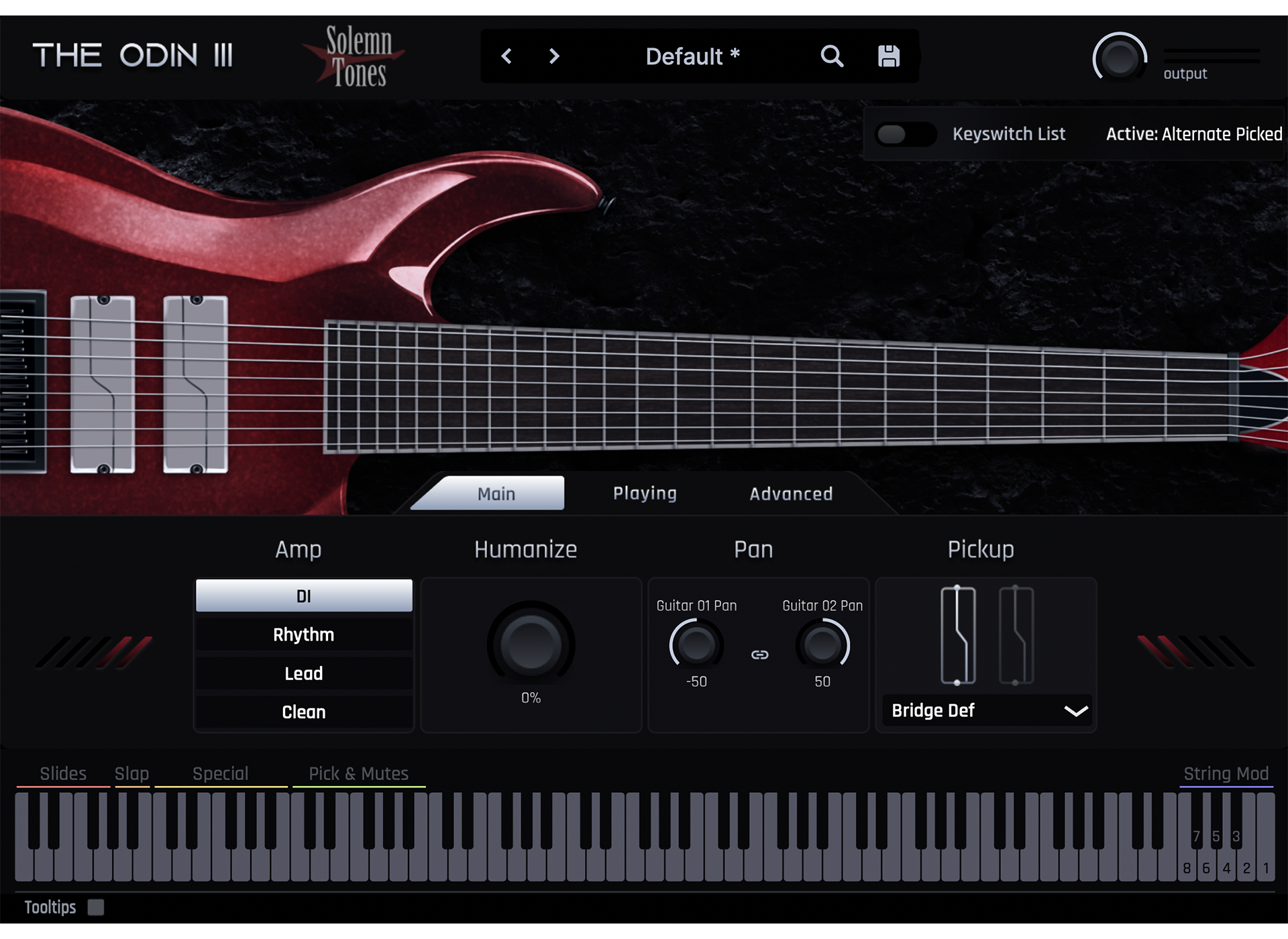This screenshot has width=1288, height=939.
Task: Open the Default preset name menu
Action: pyautogui.click(x=692, y=56)
